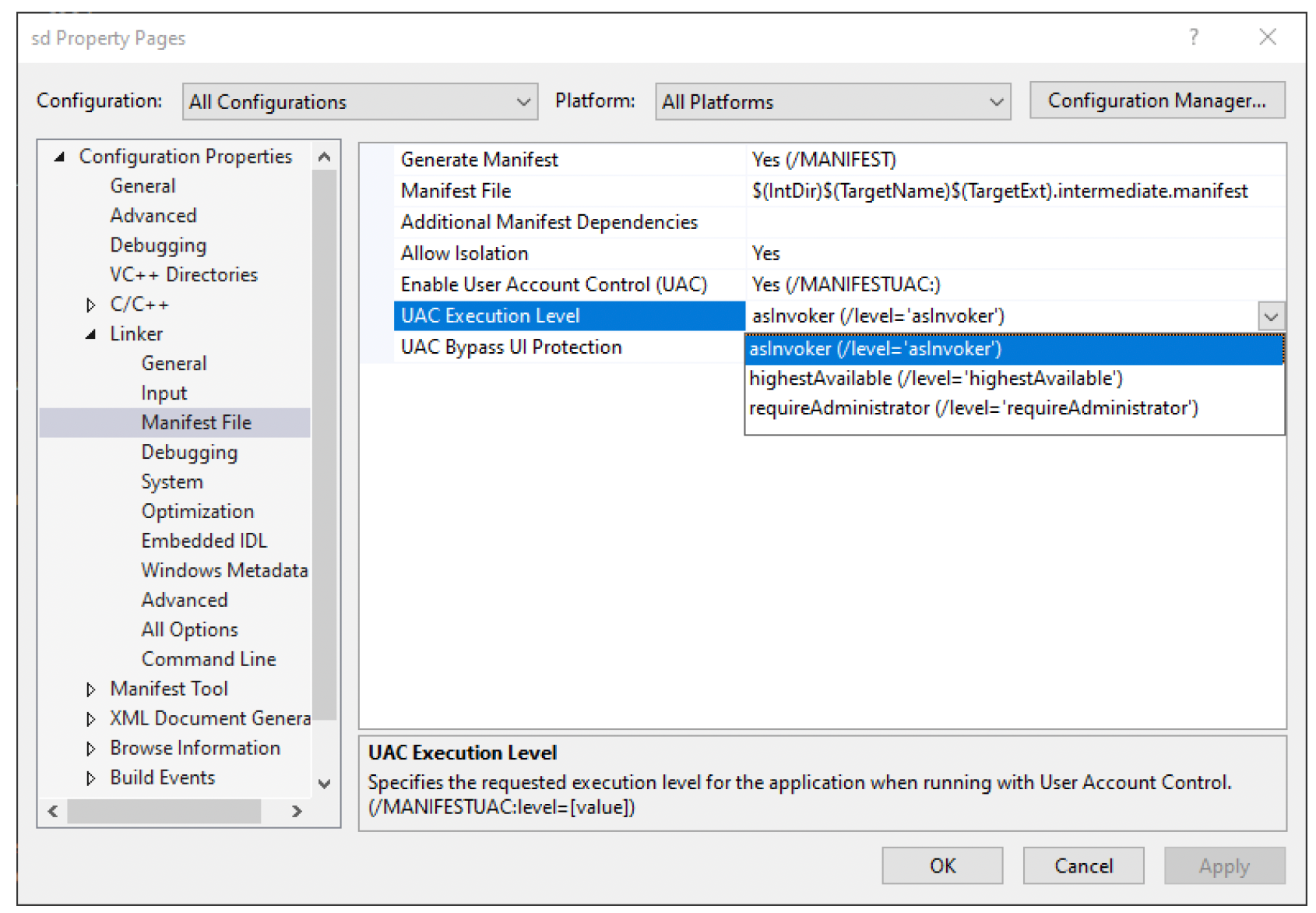Click the tree scroll down arrow
This screenshot has width=1316, height=913.
click(325, 784)
